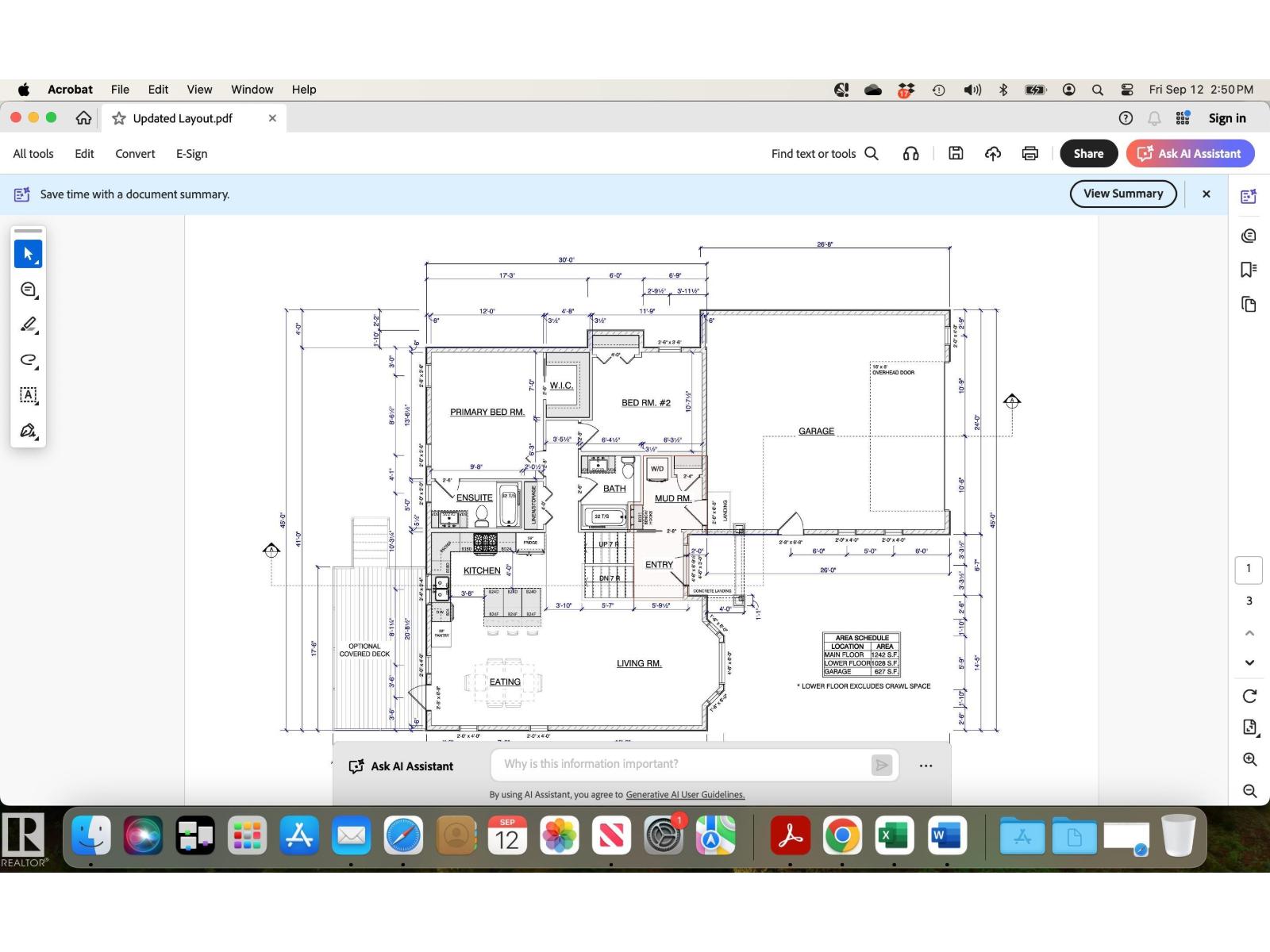Dismiss the document summary banner
This screenshot has width=1270, height=952.
1206,194
